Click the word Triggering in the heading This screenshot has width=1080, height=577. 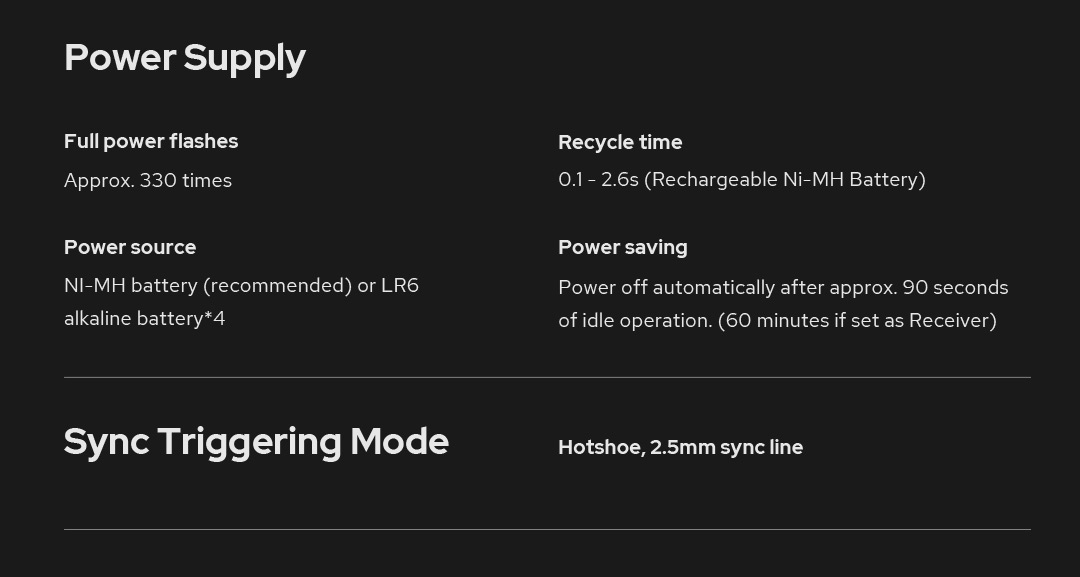(x=249, y=443)
